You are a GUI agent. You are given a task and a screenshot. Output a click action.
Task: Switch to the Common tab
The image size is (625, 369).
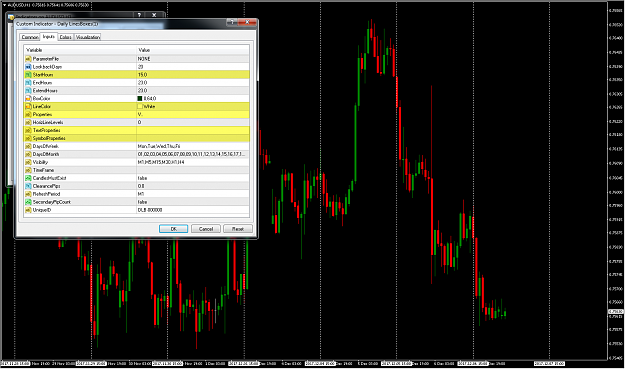30,37
